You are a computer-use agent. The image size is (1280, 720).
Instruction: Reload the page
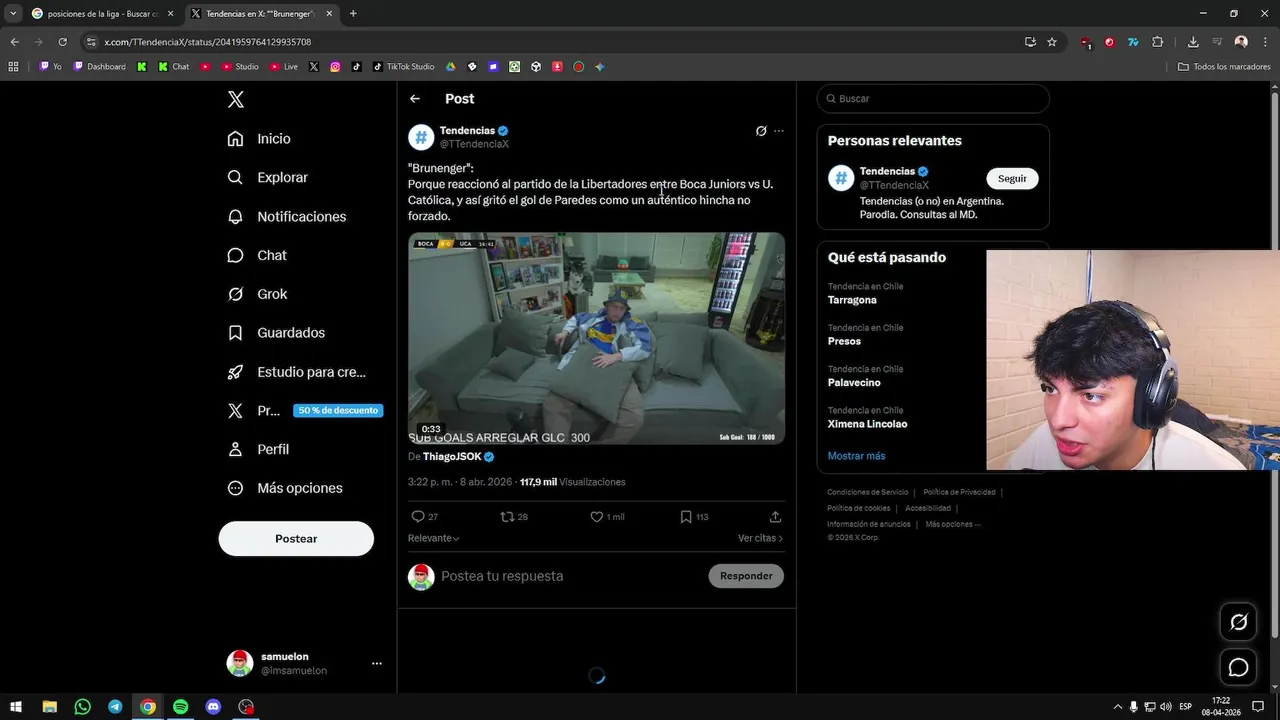(62, 42)
